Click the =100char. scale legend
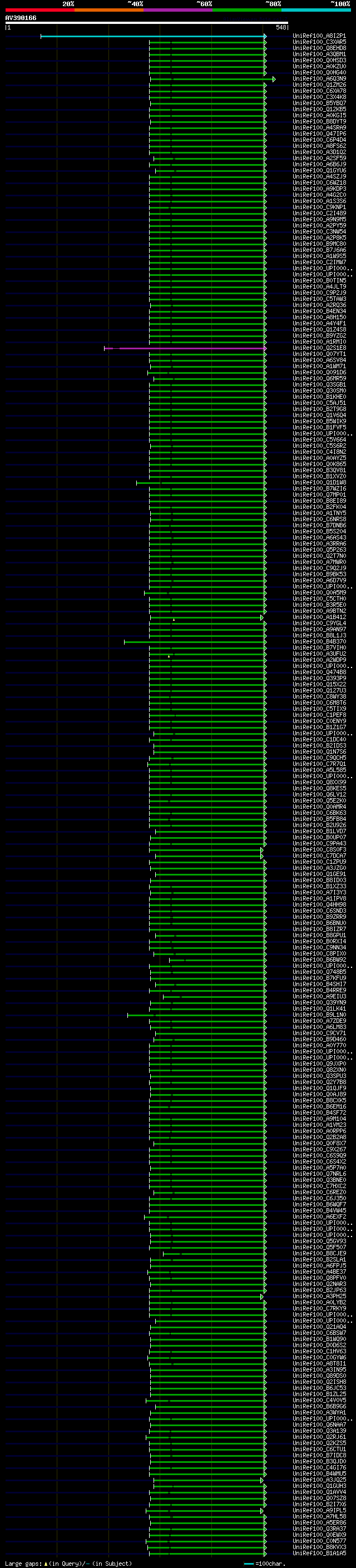 pyautogui.click(x=264, y=1563)
